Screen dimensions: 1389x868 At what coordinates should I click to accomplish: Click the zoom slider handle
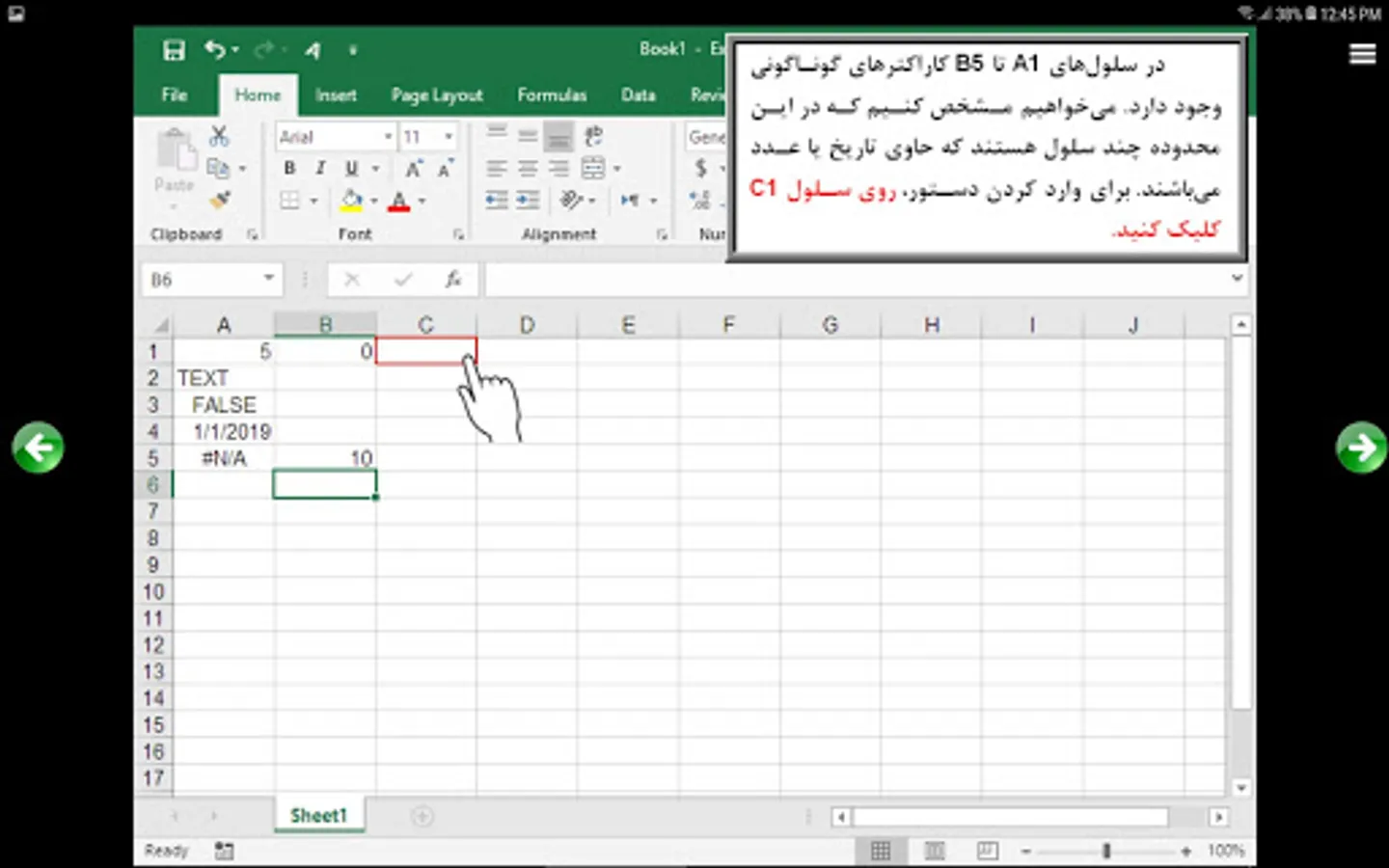point(1106,851)
